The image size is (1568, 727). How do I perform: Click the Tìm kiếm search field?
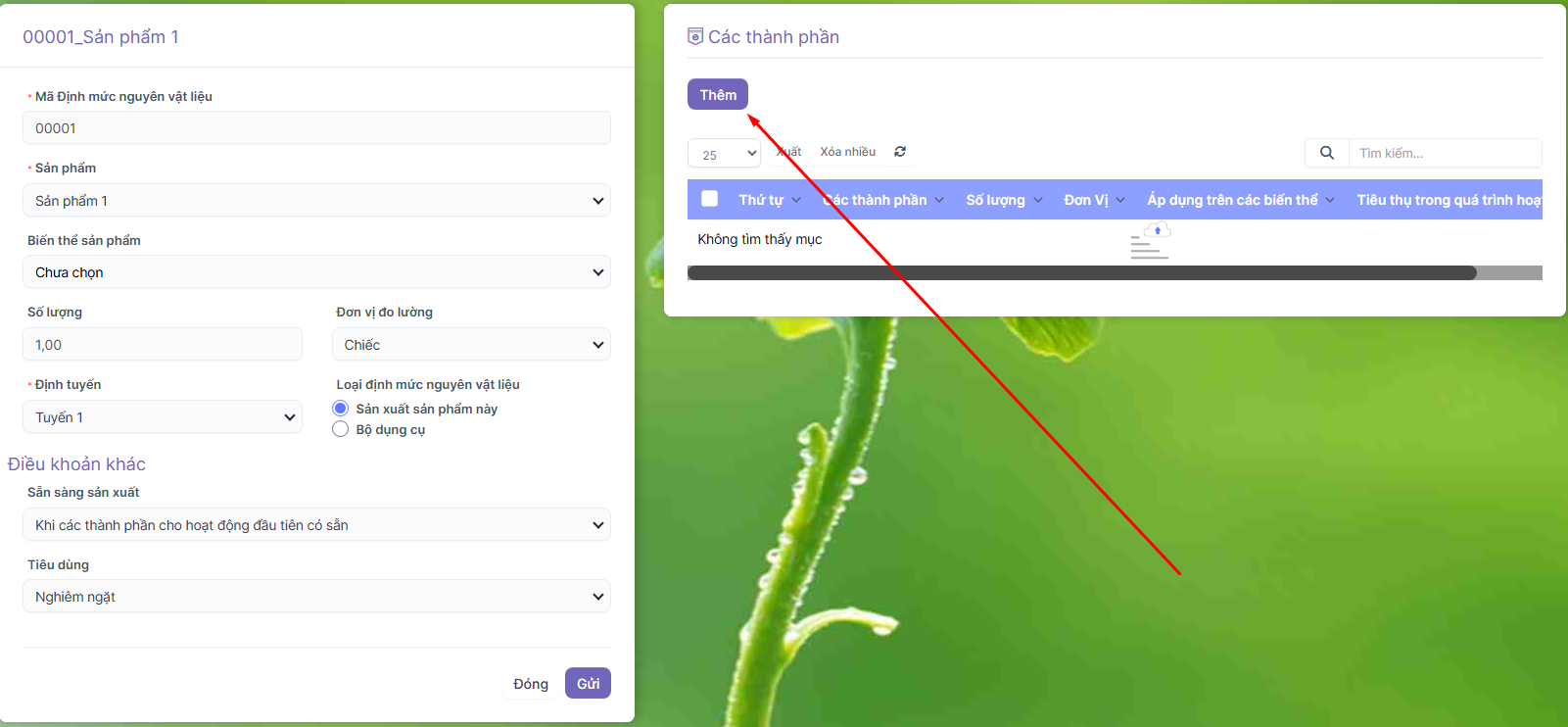tap(1445, 153)
